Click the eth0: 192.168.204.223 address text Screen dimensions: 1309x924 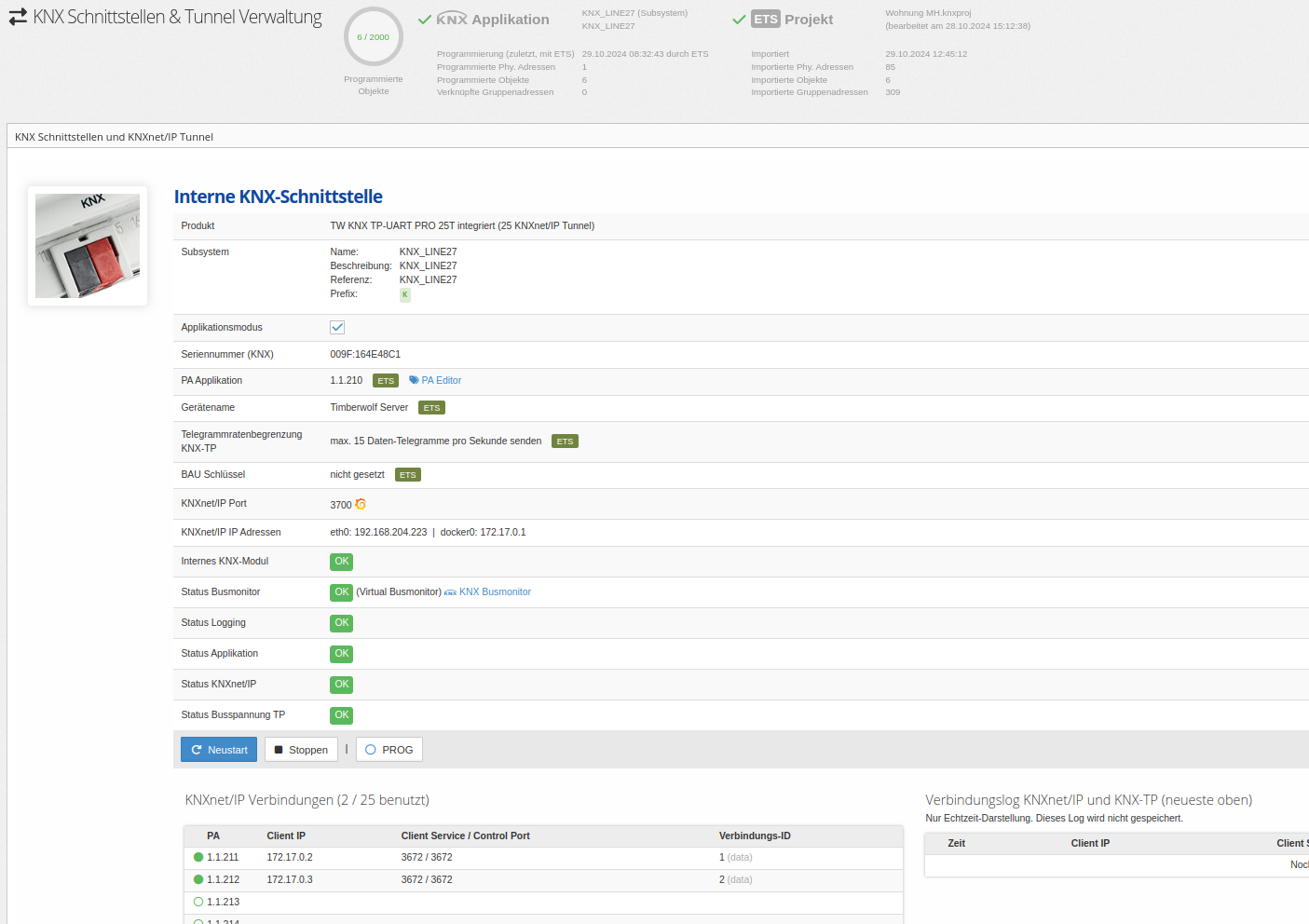point(378,532)
